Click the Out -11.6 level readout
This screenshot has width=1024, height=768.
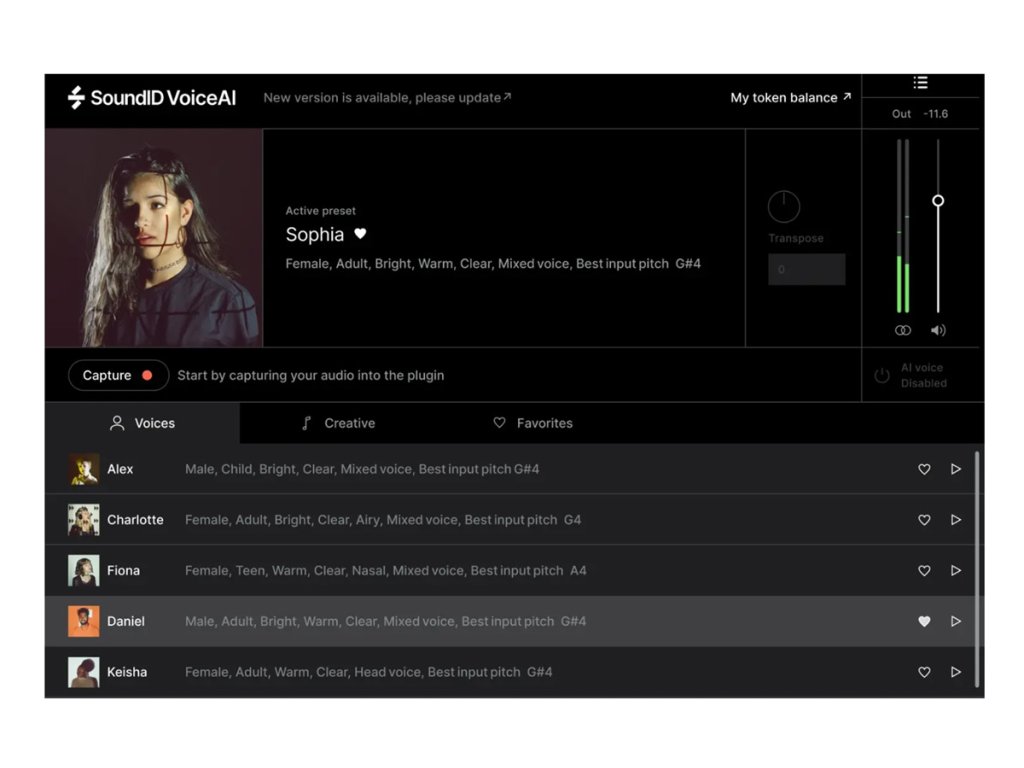click(920, 114)
